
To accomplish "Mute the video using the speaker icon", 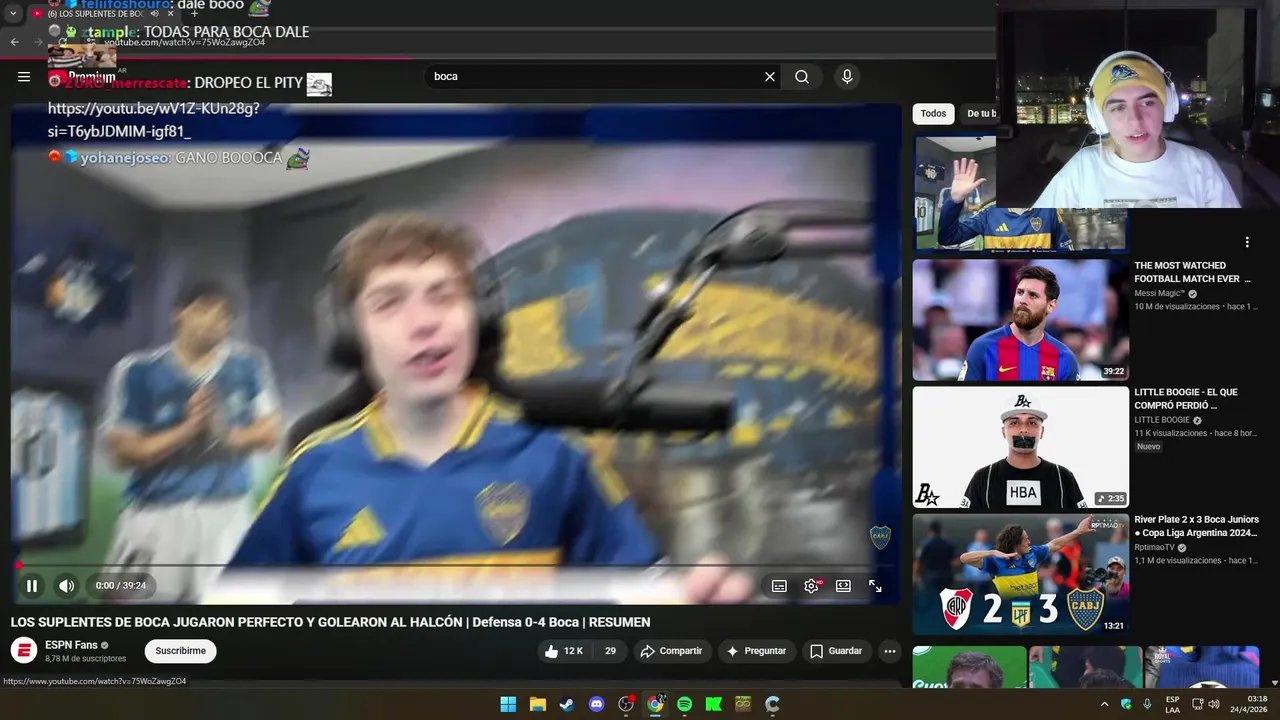I will [x=66, y=586].
